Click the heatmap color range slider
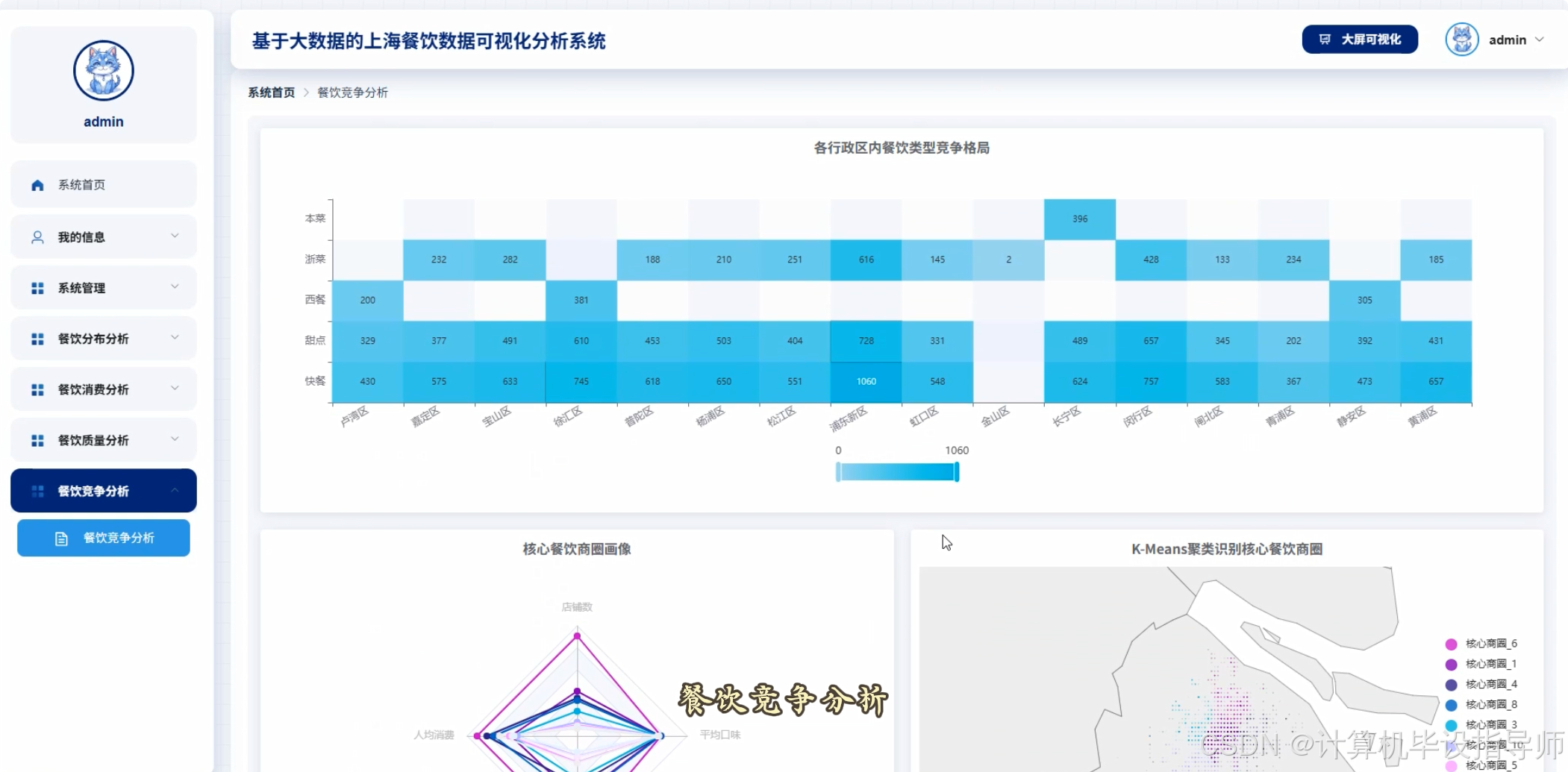The height and width of the screenshot is (772, 1568). 896,471
